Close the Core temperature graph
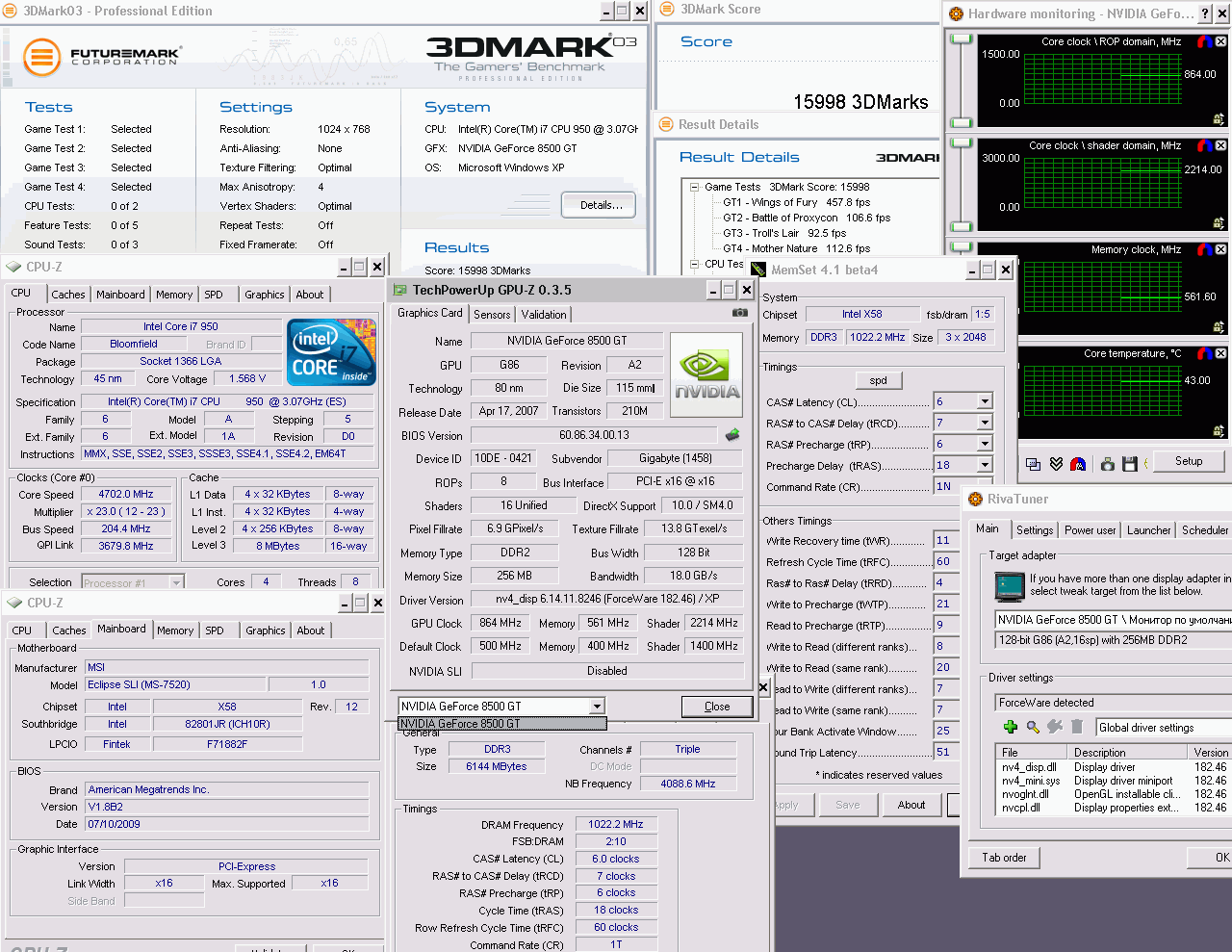 pyautogui.click(x=1220, y=353)
